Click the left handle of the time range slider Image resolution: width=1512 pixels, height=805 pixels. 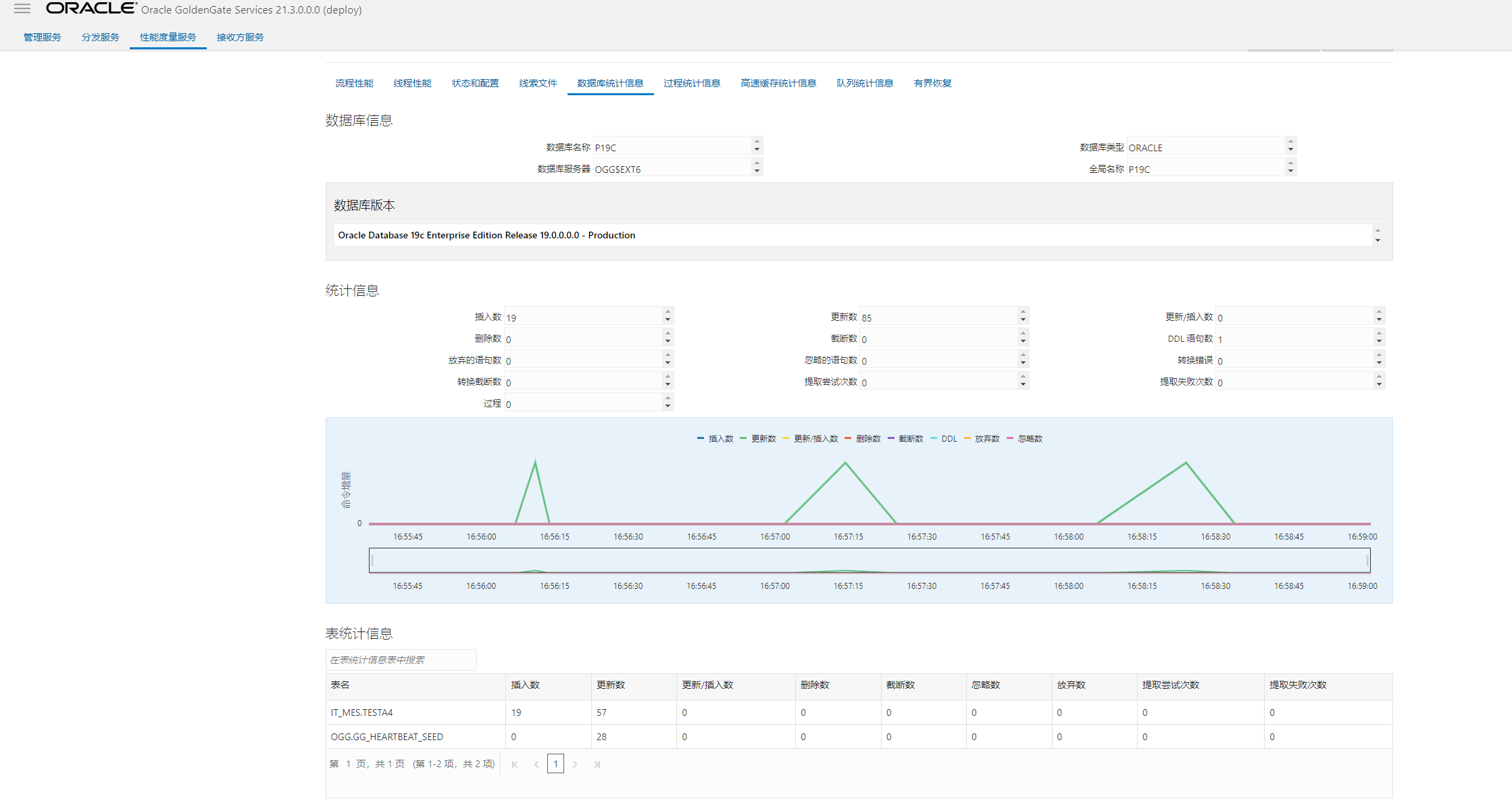pos(372,561)
